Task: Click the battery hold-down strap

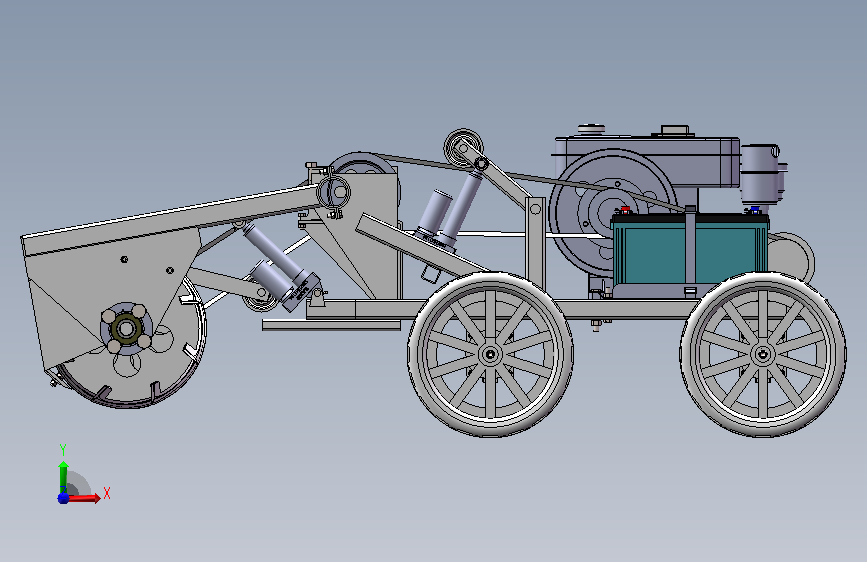Action: (x=690, y=245)
